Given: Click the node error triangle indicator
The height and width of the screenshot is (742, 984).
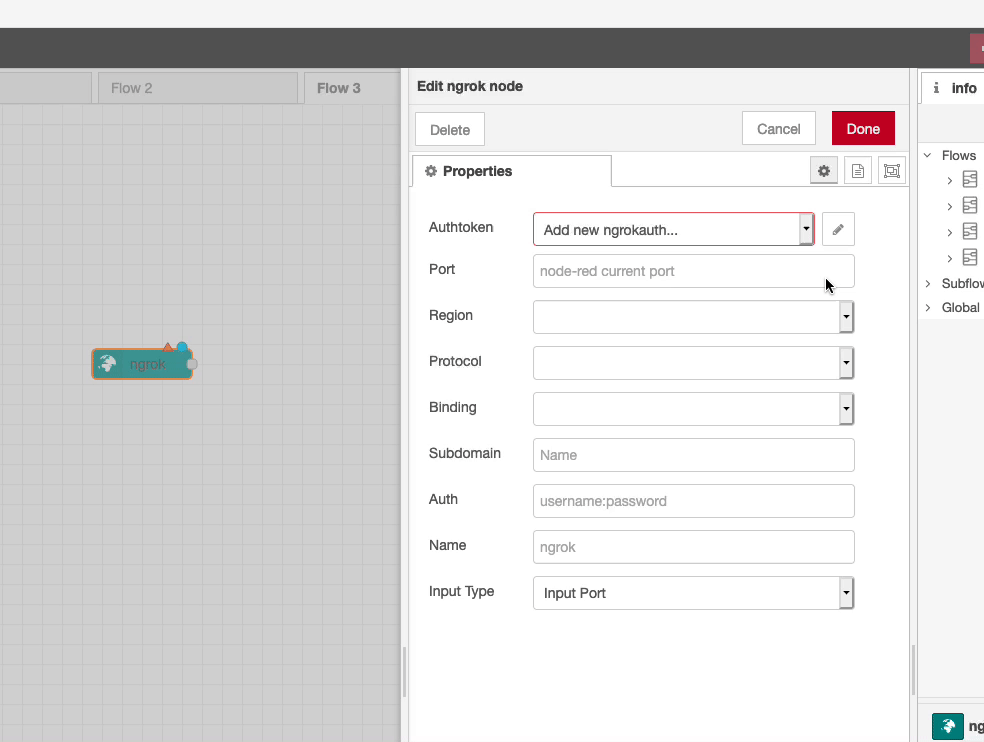Looking at the screenshot, I should coord(168,347).
